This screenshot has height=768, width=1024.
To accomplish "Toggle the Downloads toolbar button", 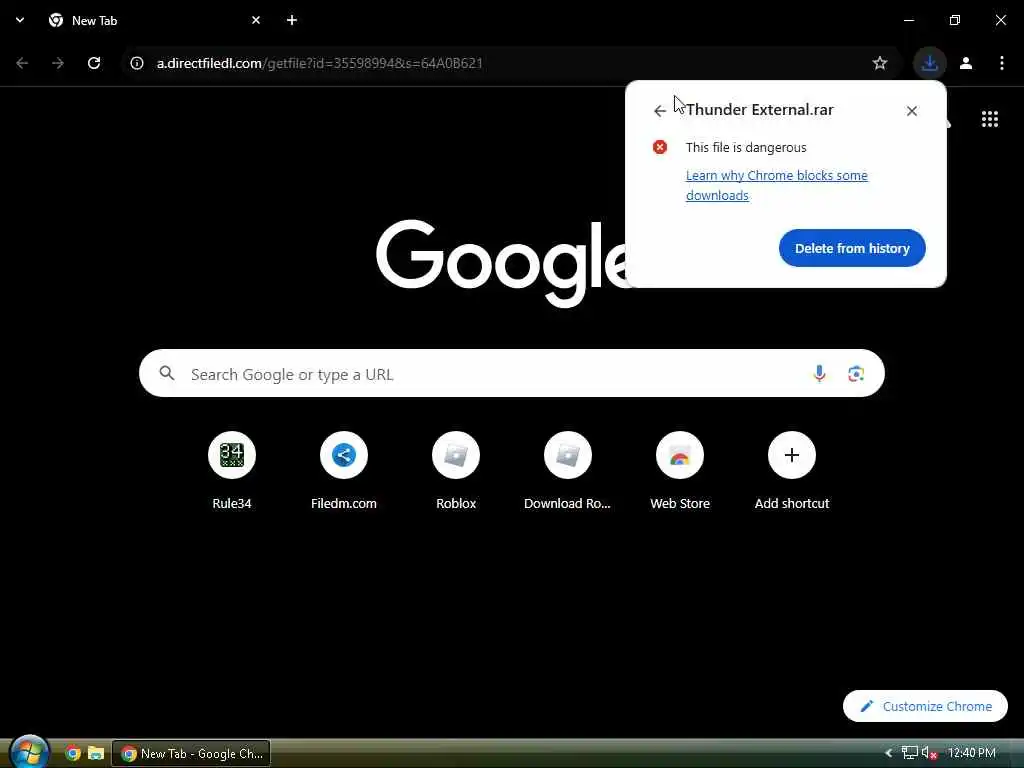I will pos(929,63).
